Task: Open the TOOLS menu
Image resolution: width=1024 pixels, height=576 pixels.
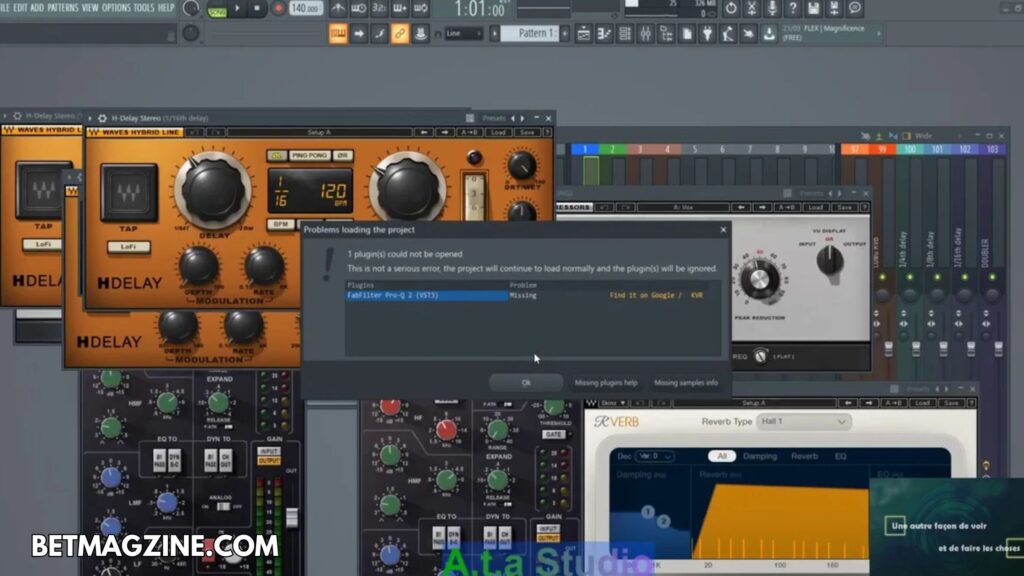Action: click(x=144, y=8)
